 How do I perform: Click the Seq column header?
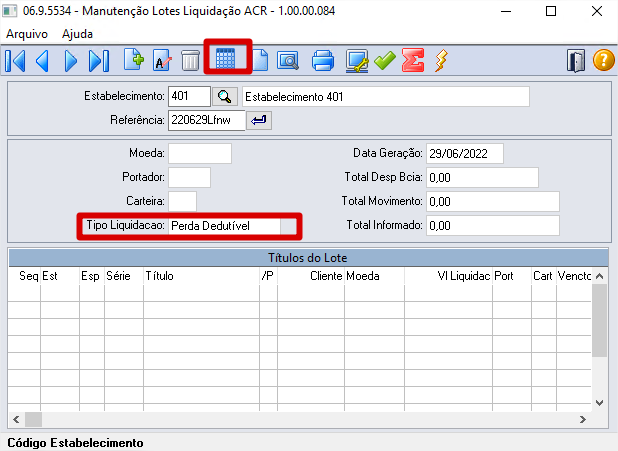tap(24, 276)
